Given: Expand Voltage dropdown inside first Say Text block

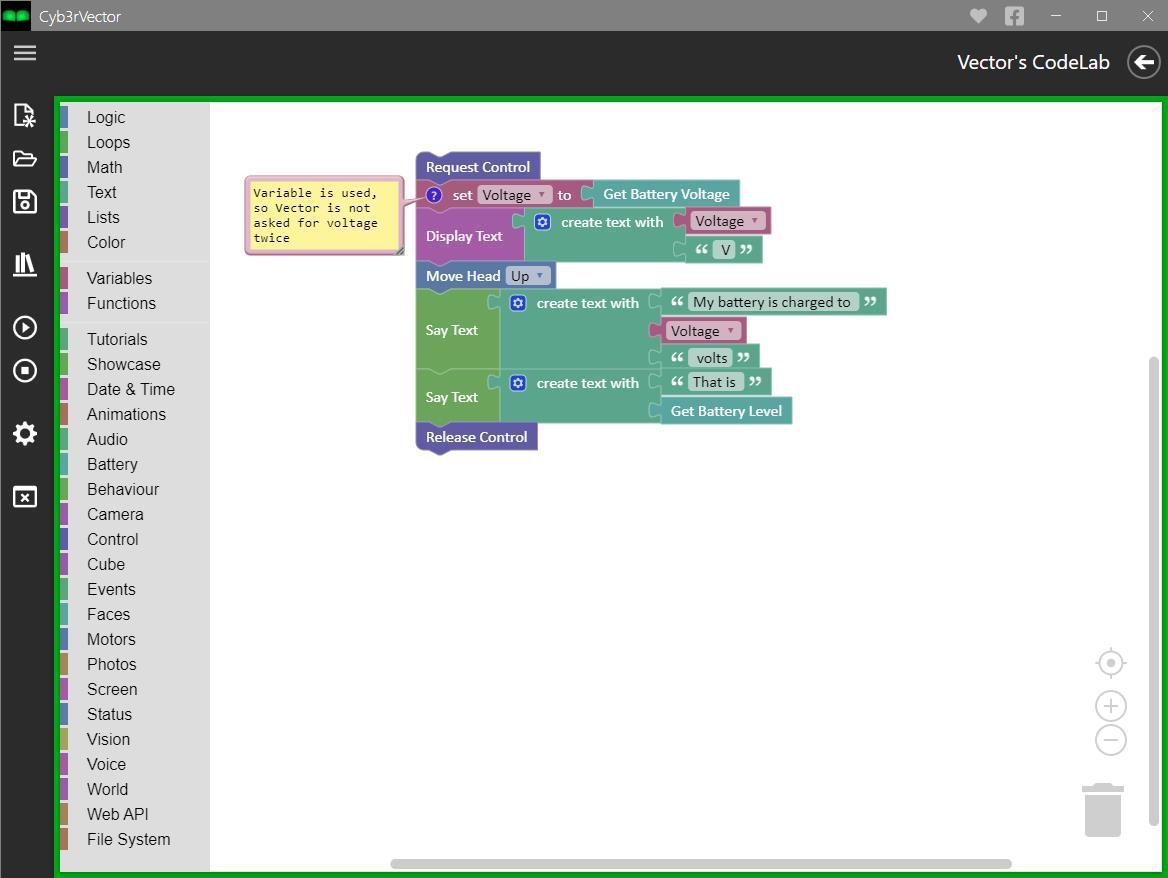Looking at the screenshot, I should click(702, 331).
